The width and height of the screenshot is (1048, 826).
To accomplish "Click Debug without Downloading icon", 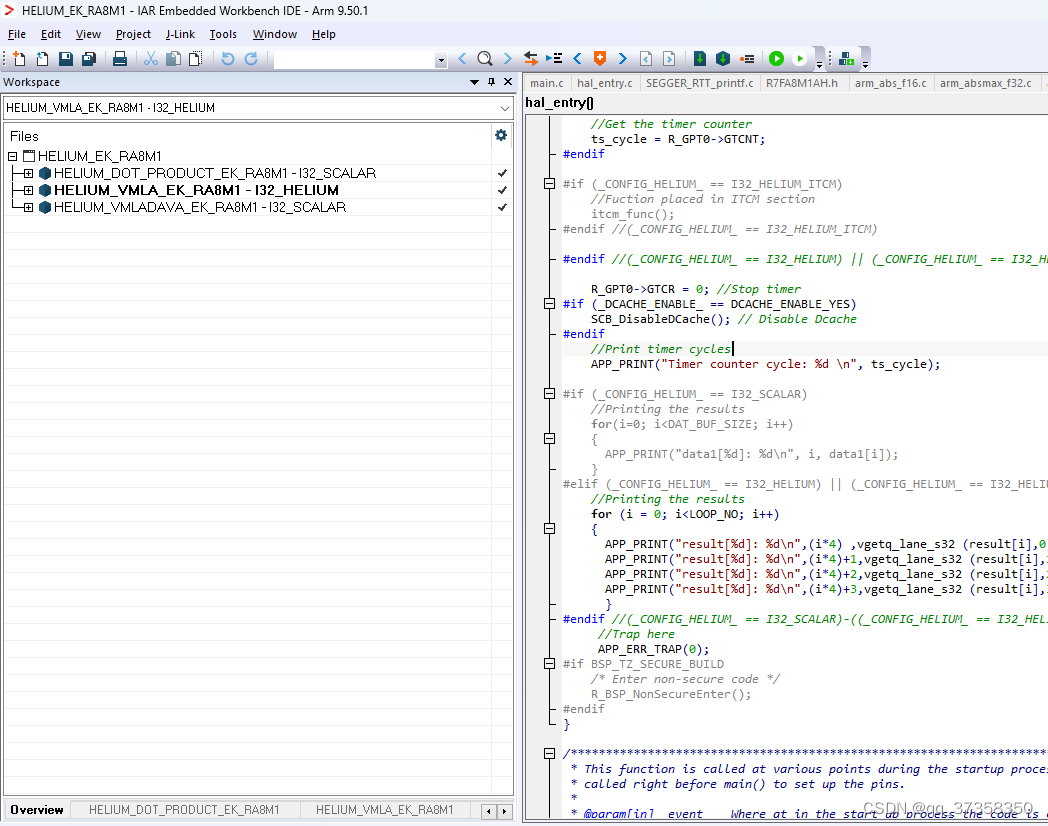I will (799, 59).
